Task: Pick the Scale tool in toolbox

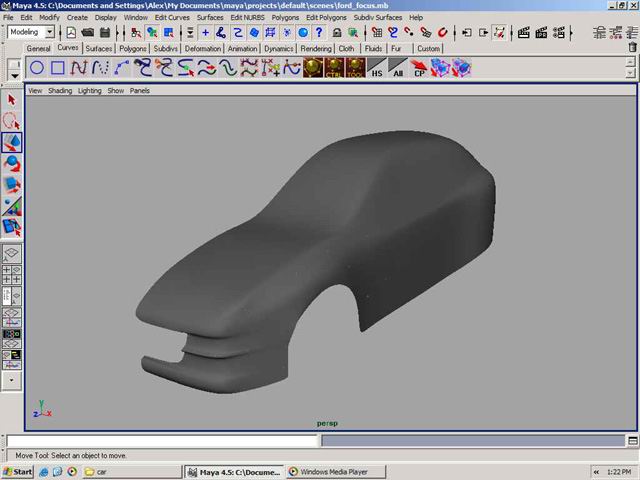Action: (12, 185)
